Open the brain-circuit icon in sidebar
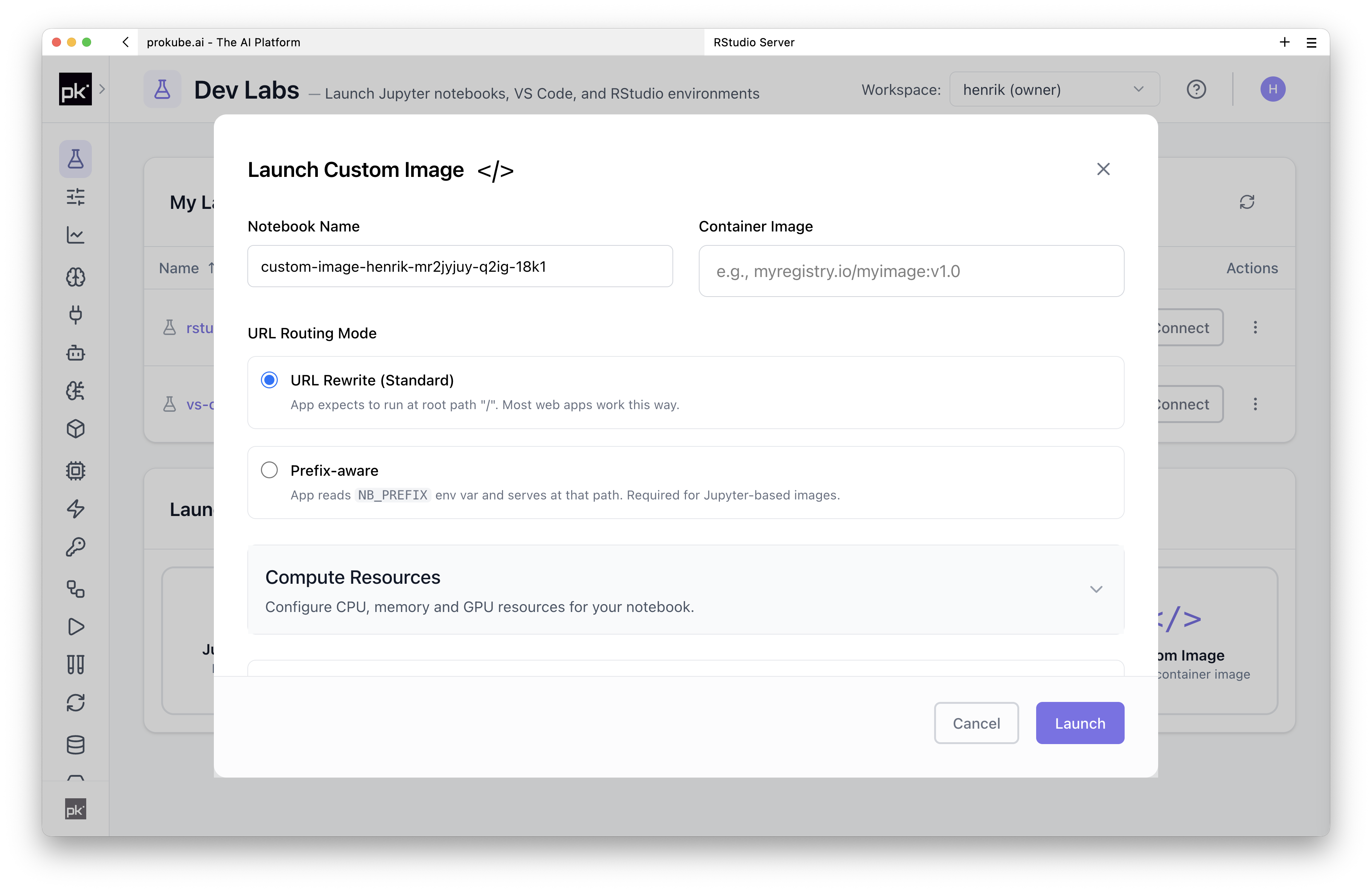This screenshot has width=1372, height=892. pyautogui.click(x=76, y=391)
